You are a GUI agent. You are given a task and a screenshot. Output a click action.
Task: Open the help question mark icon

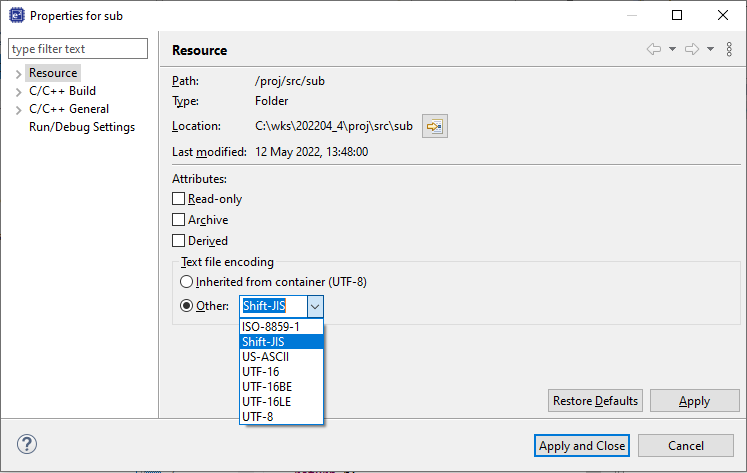(27, 444)
